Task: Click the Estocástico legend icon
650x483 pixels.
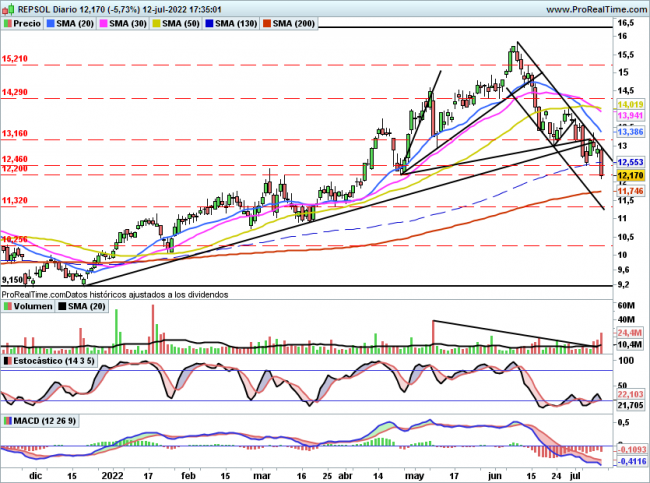Action: (8, 360)
